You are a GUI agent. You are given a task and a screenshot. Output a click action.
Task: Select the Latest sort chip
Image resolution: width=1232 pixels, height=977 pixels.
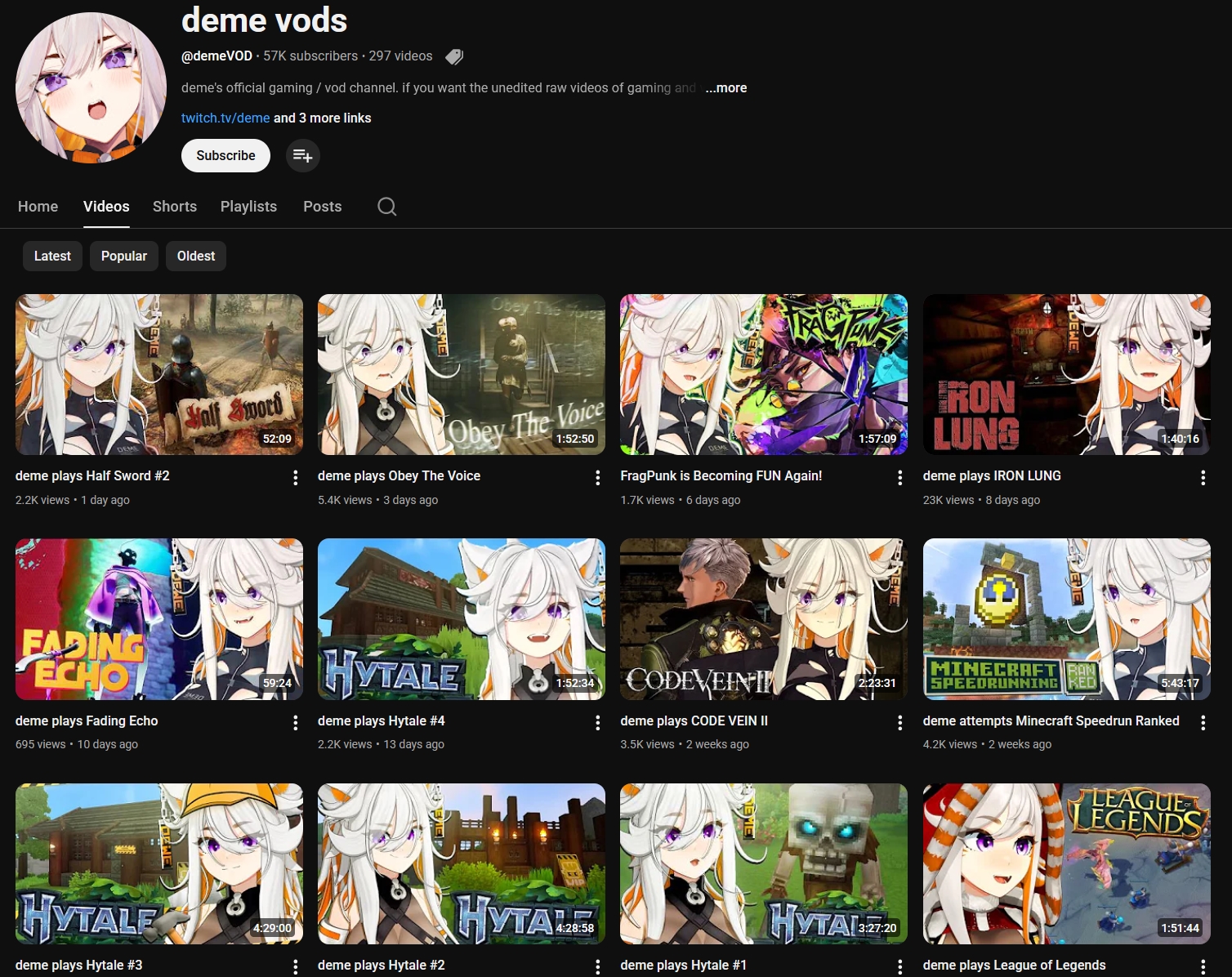point(52,256)
